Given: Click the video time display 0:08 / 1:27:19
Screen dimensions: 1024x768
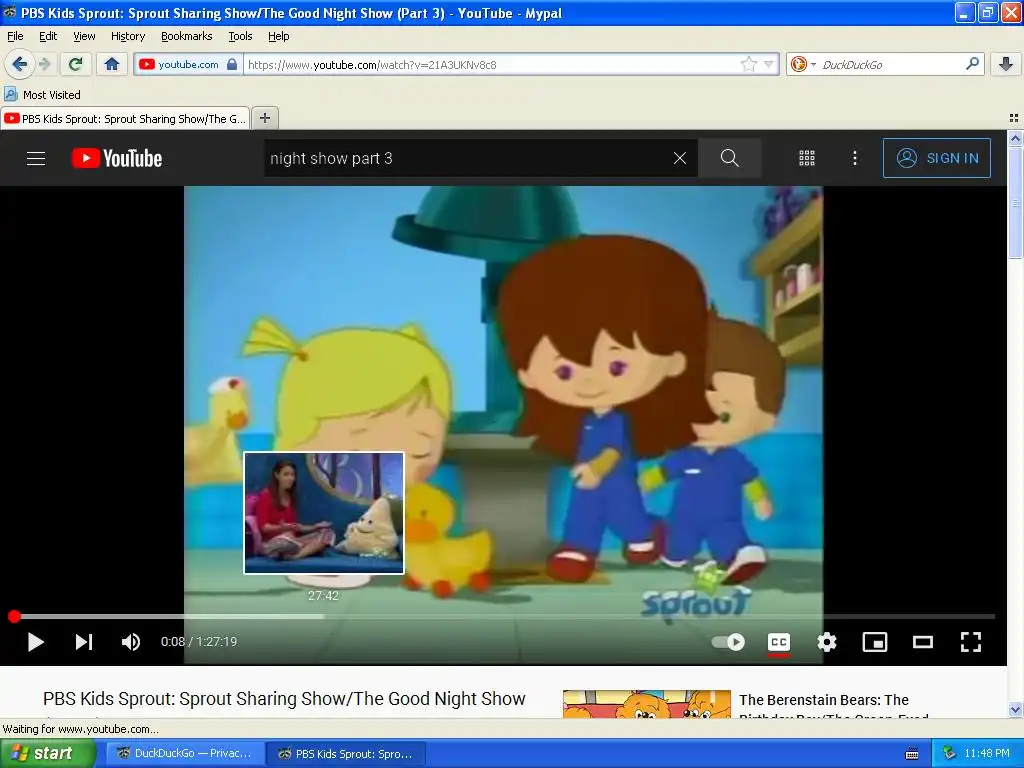Looking at the screenshot, I should (x=199, y=641).
